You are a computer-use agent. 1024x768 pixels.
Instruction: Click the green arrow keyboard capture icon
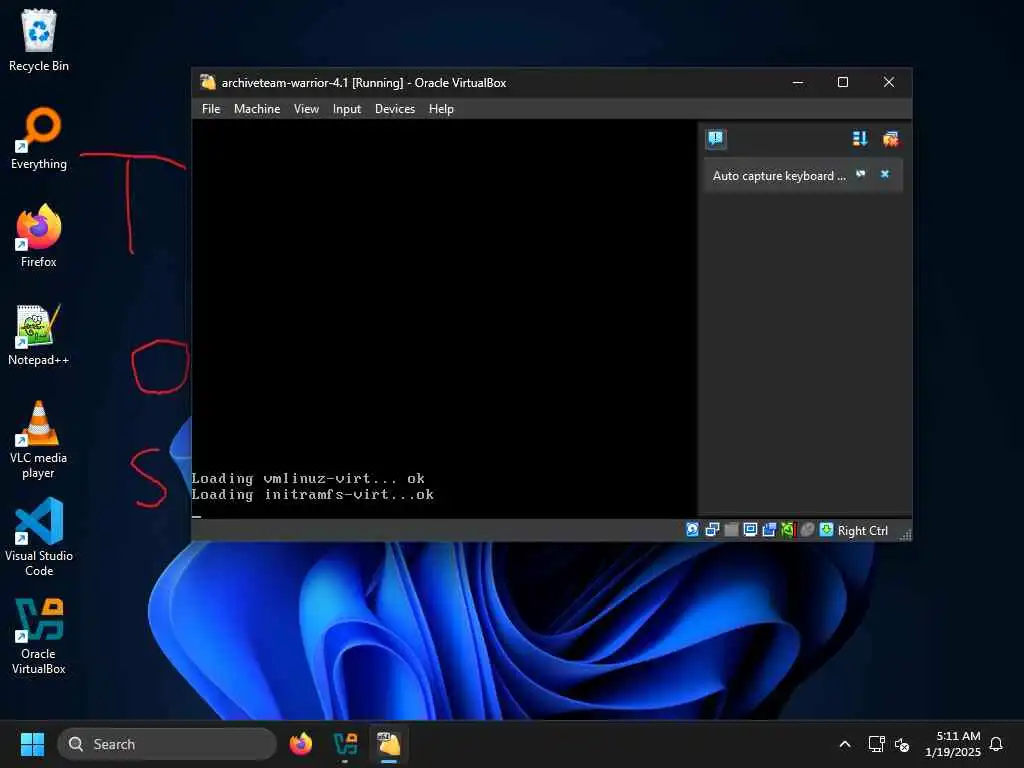point(826,530)
